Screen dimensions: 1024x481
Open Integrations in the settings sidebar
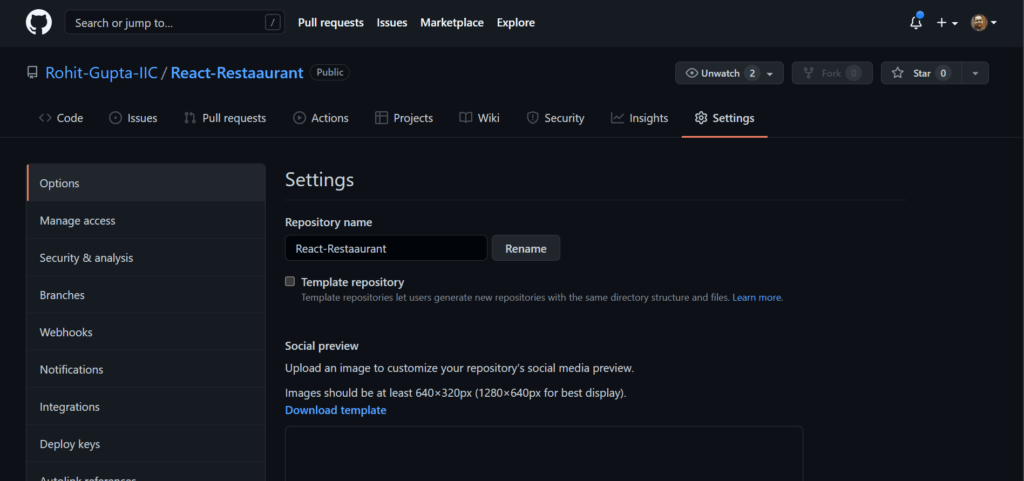pos(146,407)
